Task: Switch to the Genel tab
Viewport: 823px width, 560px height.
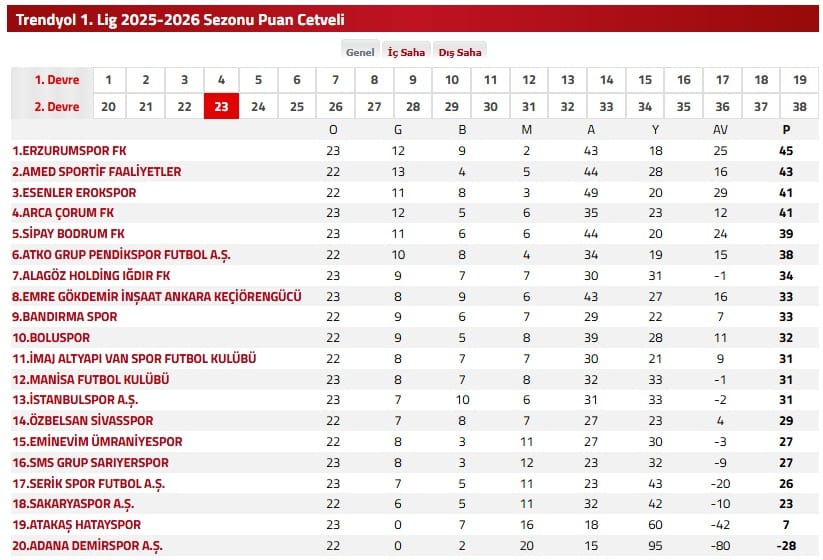Action: click(359, 52)
